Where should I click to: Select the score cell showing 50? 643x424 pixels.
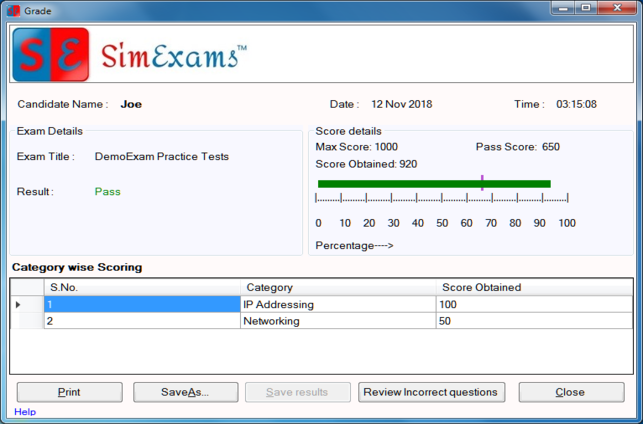pyautogui.click(x=534, y=321)
